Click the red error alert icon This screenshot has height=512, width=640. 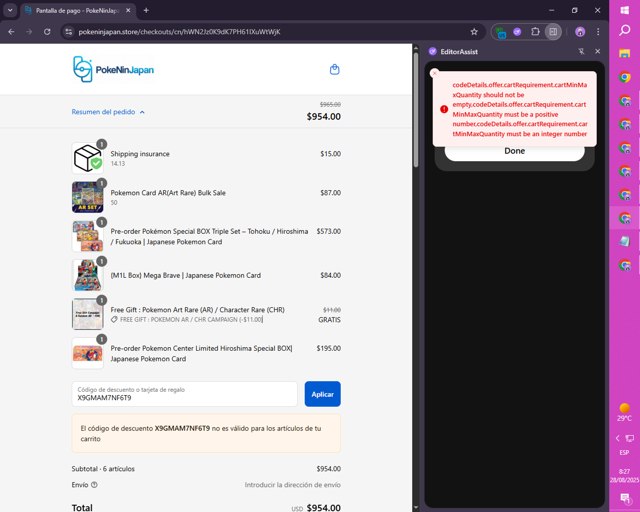tap(444, 109)
